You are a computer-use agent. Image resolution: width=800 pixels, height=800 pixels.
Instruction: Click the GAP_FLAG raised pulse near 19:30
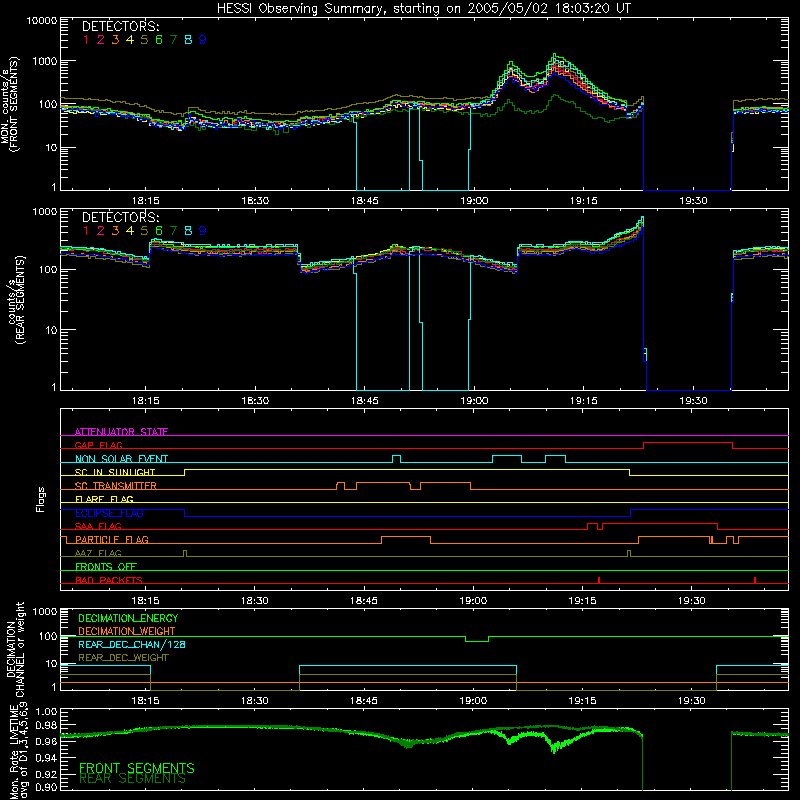(688, 445)
